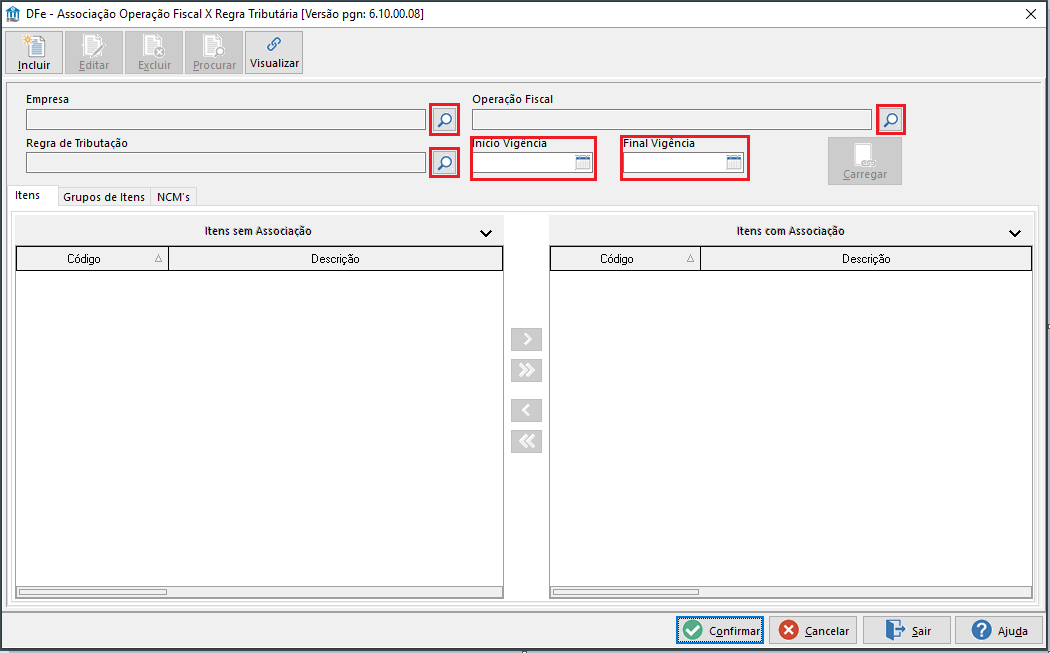The image size is (1050, 653).
Task: Click the Sair button
Action: [907, 630]
